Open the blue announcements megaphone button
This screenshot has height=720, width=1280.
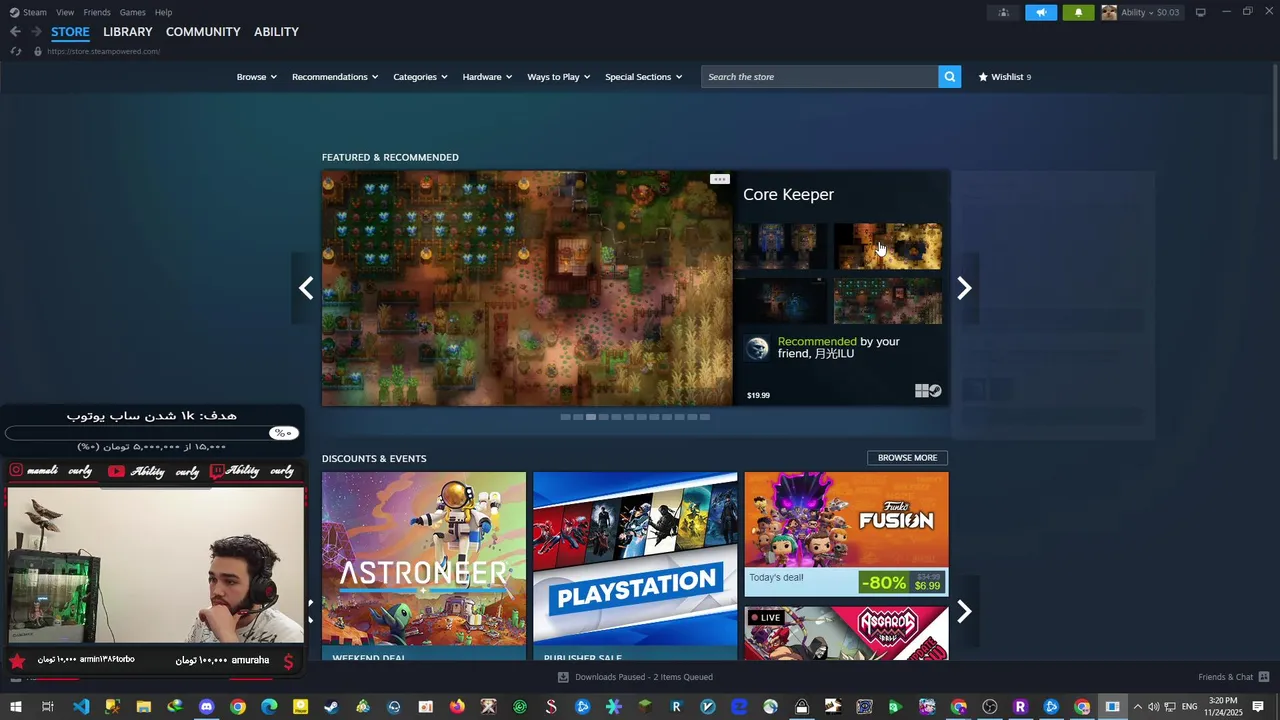[1041, 12]
